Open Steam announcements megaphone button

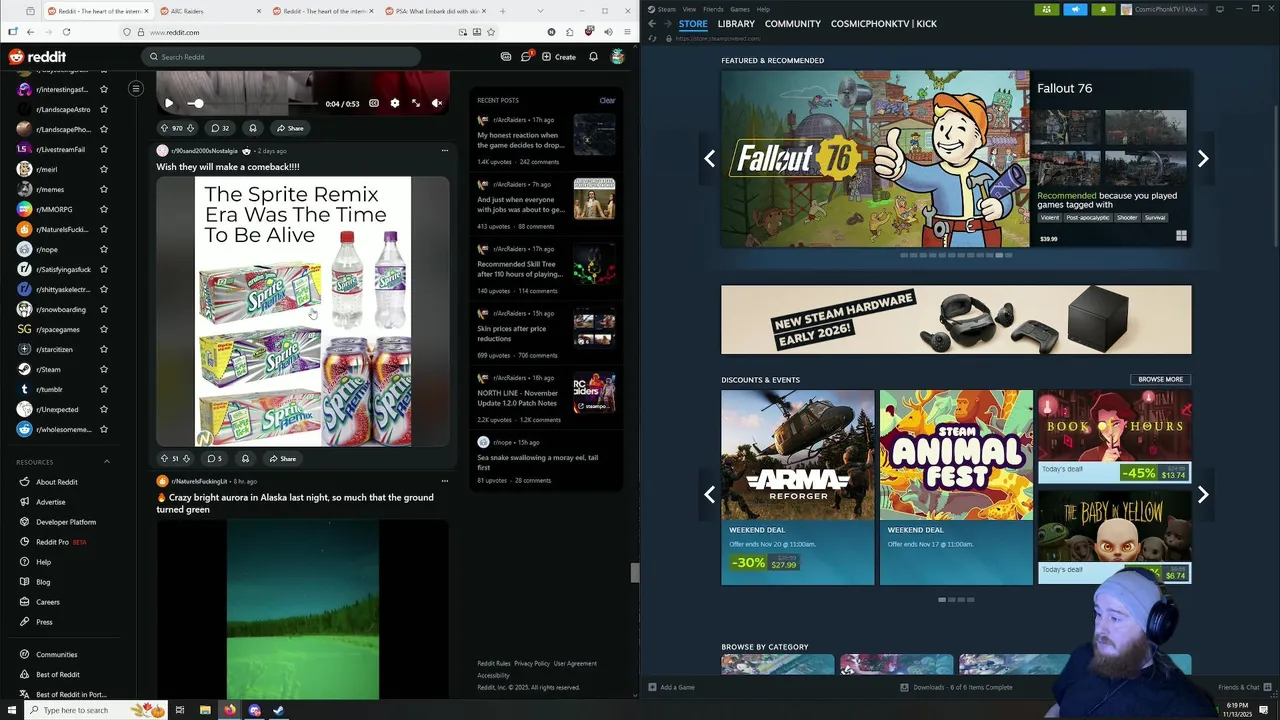pos(1075,9)
